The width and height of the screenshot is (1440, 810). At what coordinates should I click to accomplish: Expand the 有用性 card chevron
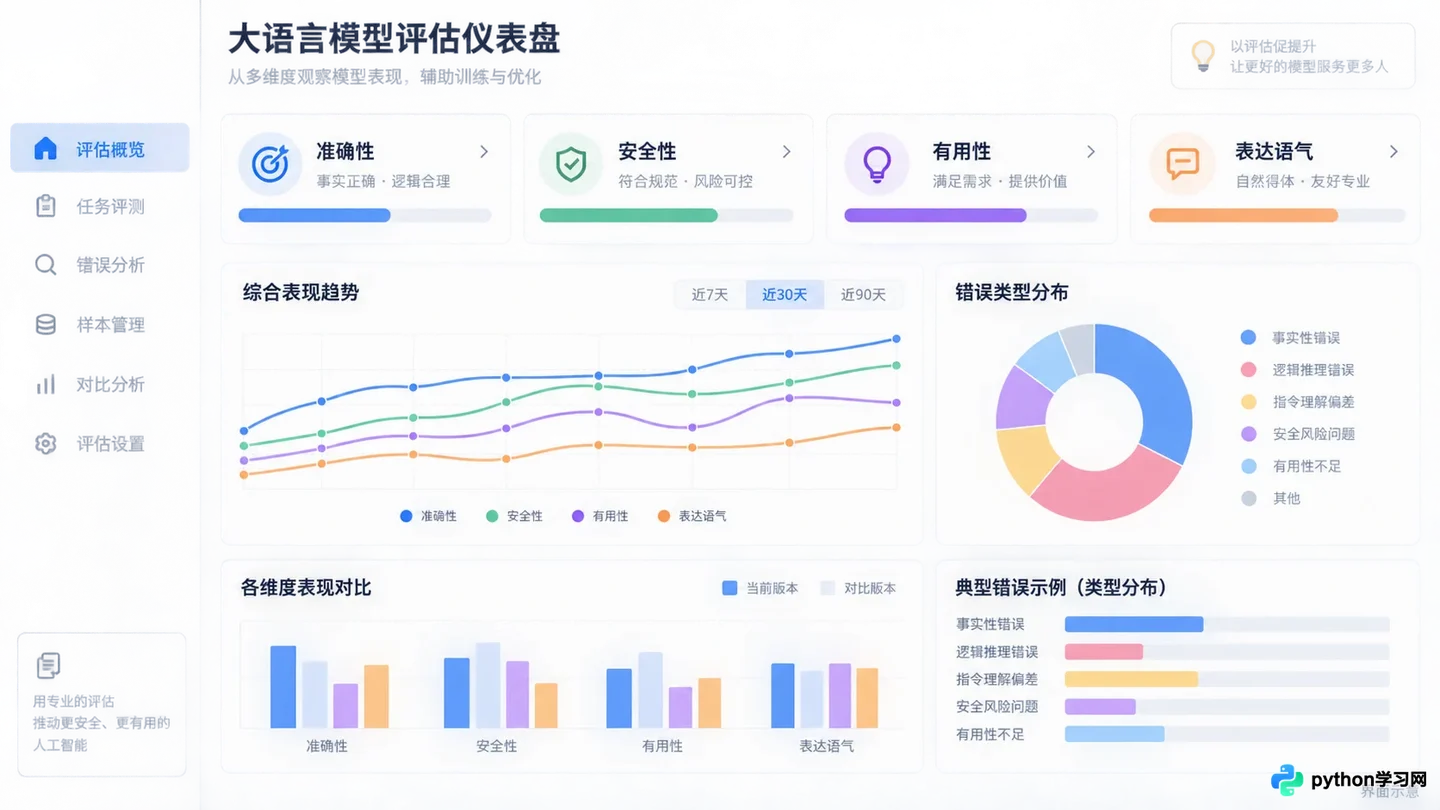1091,152
